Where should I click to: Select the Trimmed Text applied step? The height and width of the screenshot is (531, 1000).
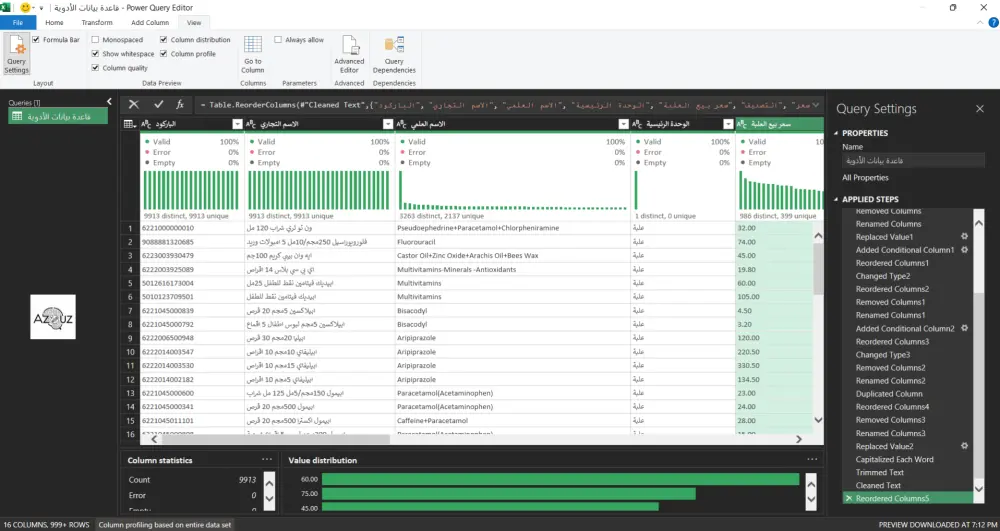[879, 472]
